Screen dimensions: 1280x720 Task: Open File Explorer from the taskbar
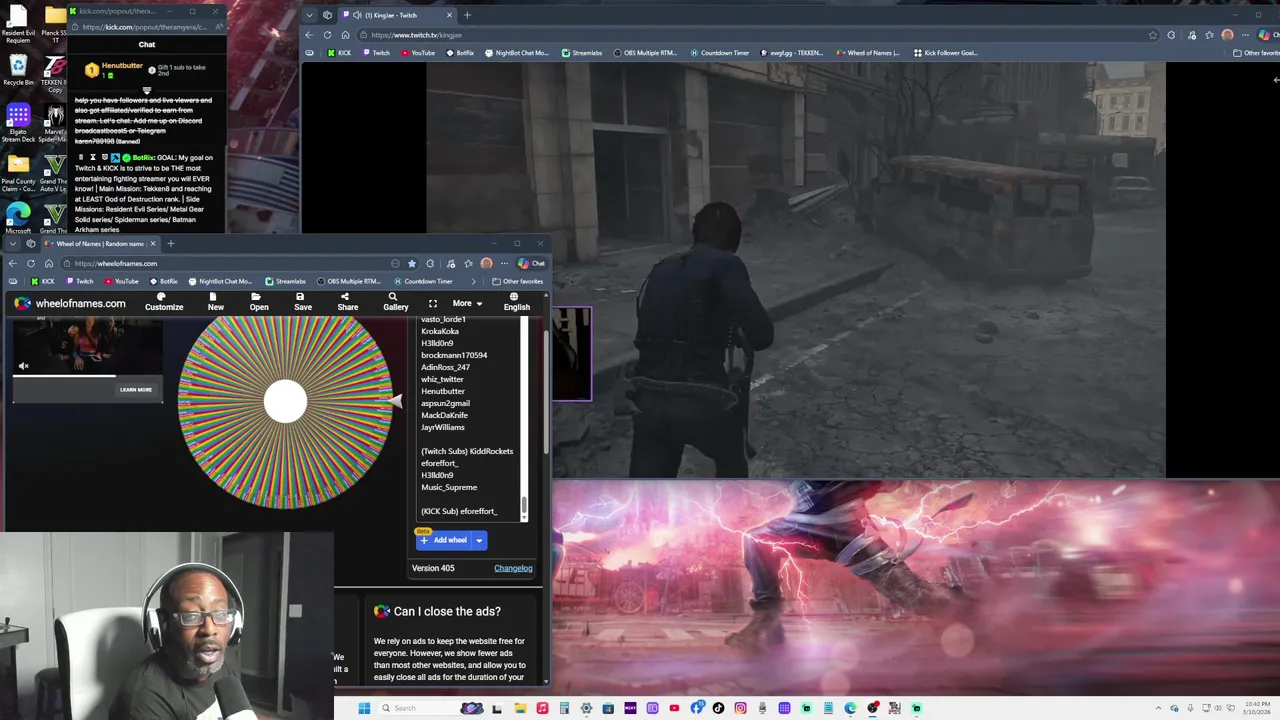pyautogui.click(x=520, y=708)
